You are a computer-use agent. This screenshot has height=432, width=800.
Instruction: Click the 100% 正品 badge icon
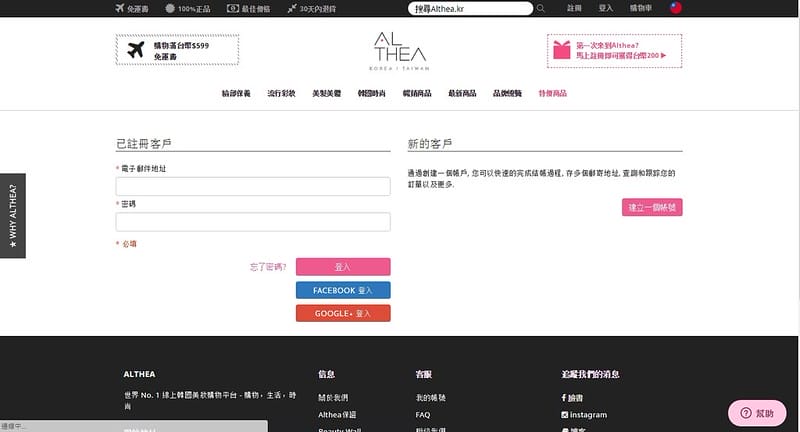pos(170,8)
